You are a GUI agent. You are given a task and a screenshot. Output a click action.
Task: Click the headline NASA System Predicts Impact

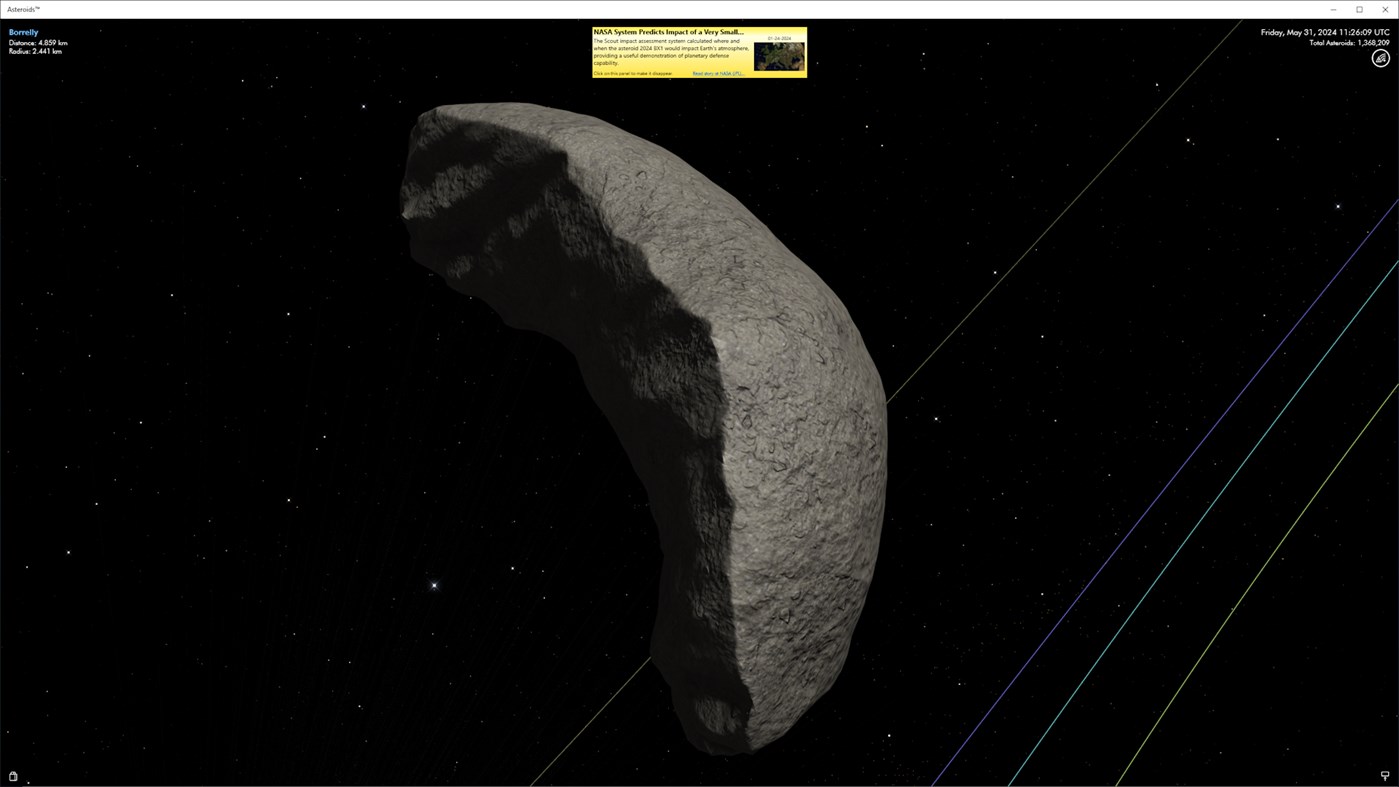668,31
